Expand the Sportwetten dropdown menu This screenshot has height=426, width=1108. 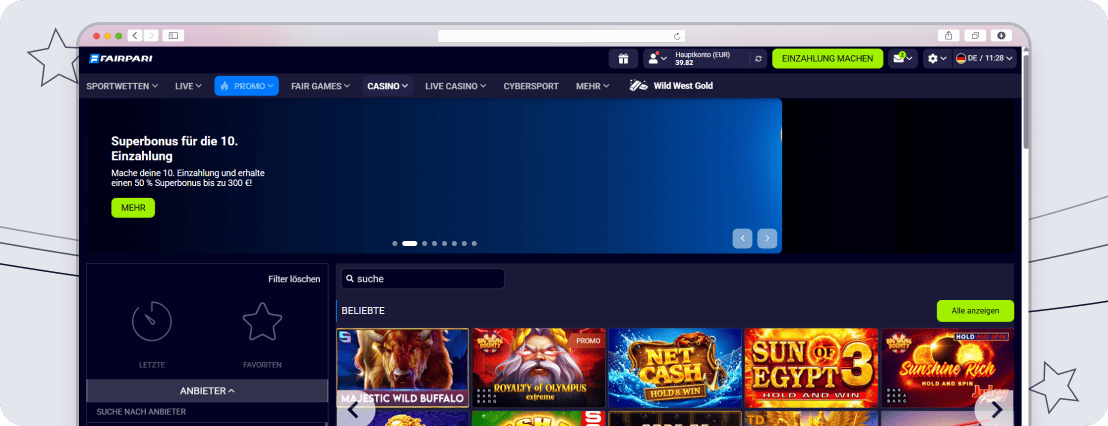tap(122, 86)
